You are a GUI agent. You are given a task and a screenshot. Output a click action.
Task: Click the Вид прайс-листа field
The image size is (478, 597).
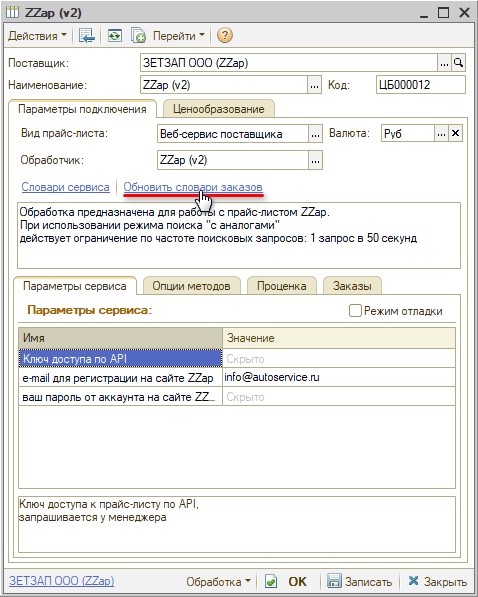232,134
